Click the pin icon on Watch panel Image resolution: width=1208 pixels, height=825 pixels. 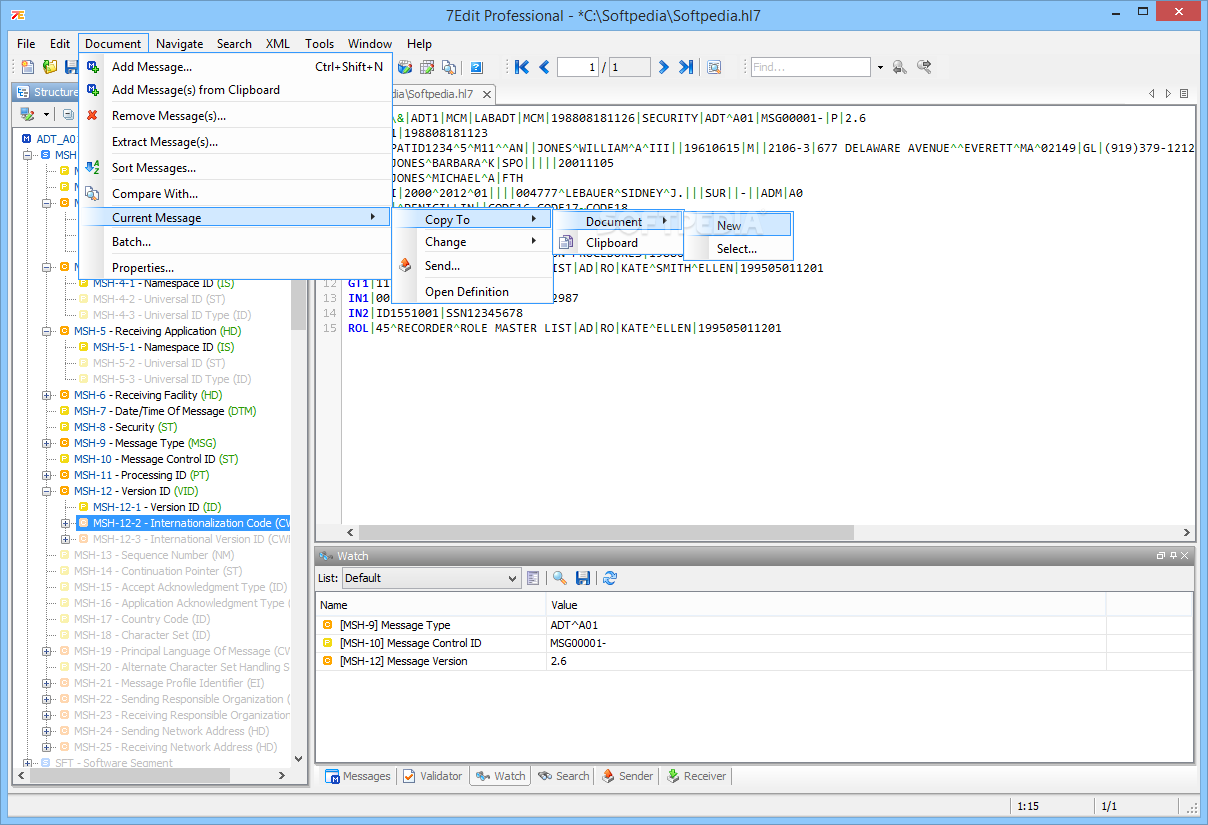click(1173, 555)
